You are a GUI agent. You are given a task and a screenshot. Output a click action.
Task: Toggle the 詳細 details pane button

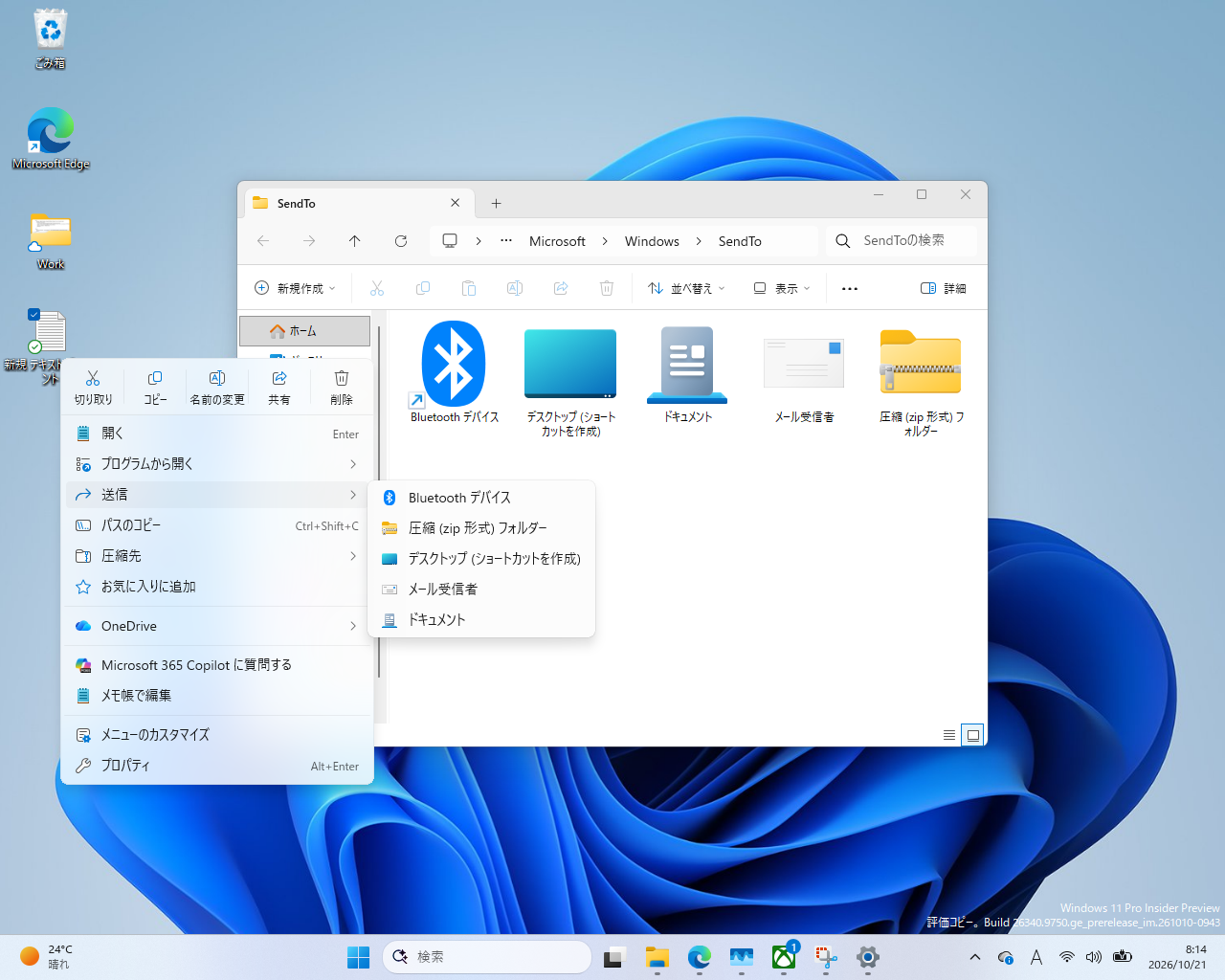944,288
